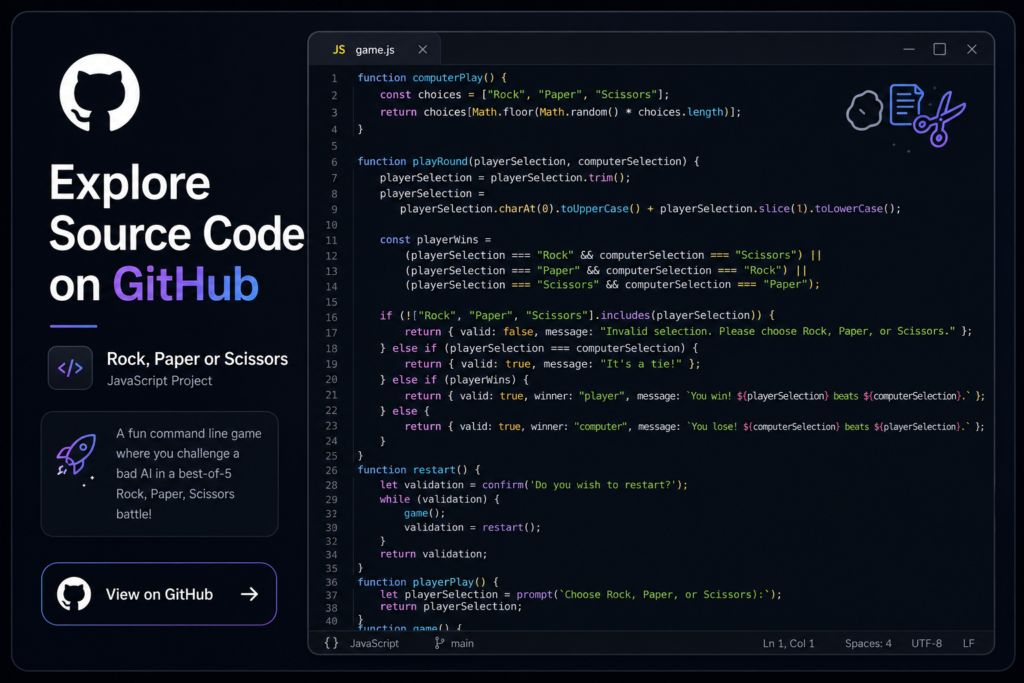
Task: Click line number 26 in gutter
Action: point(332,470)
